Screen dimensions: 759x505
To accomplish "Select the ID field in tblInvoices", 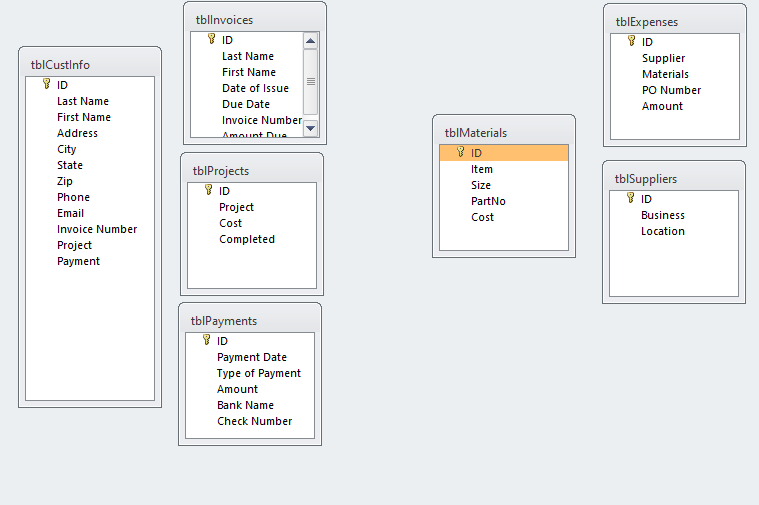I will point(247,40).
